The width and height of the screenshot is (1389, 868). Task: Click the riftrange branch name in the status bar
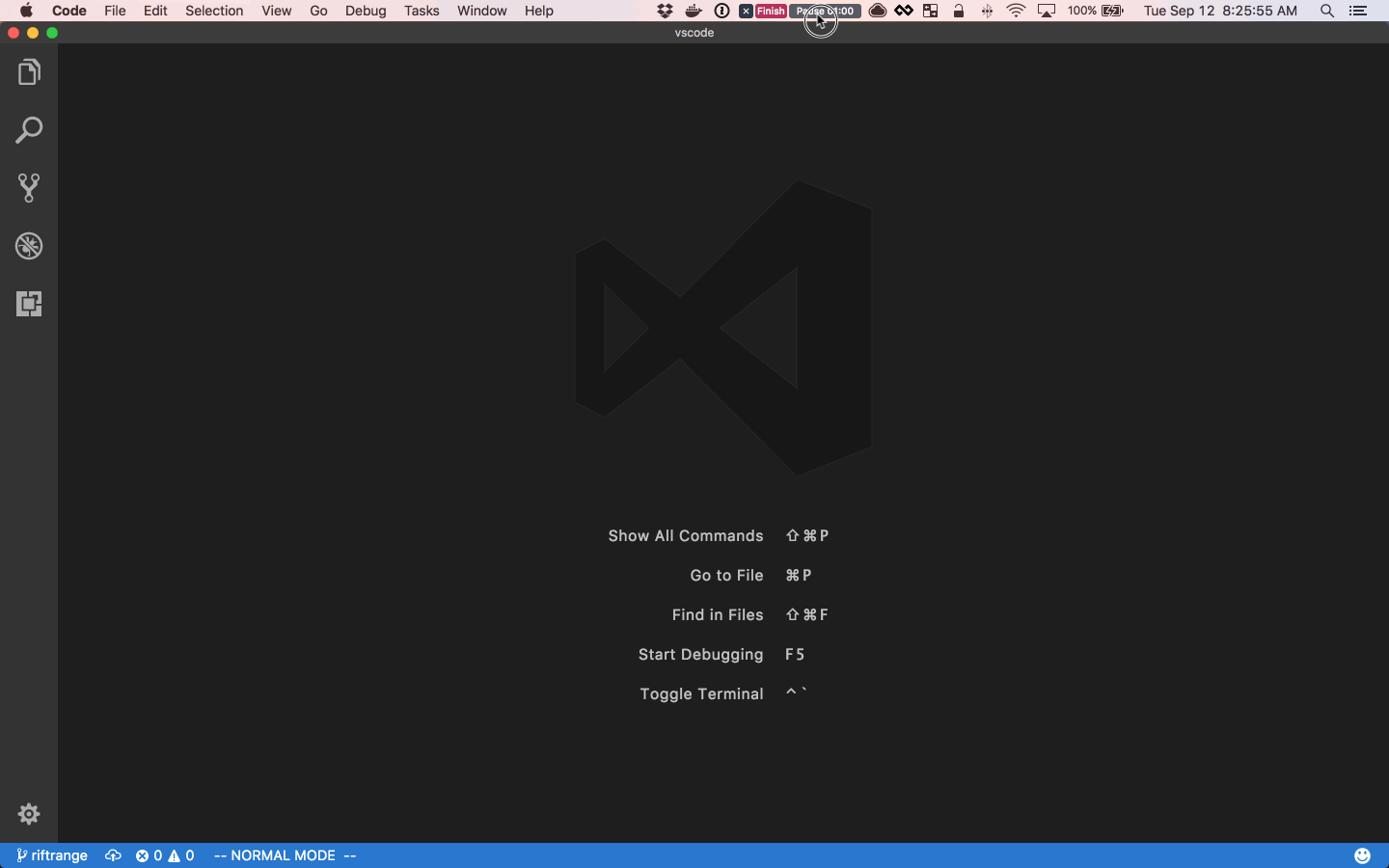tap(59, 854)
